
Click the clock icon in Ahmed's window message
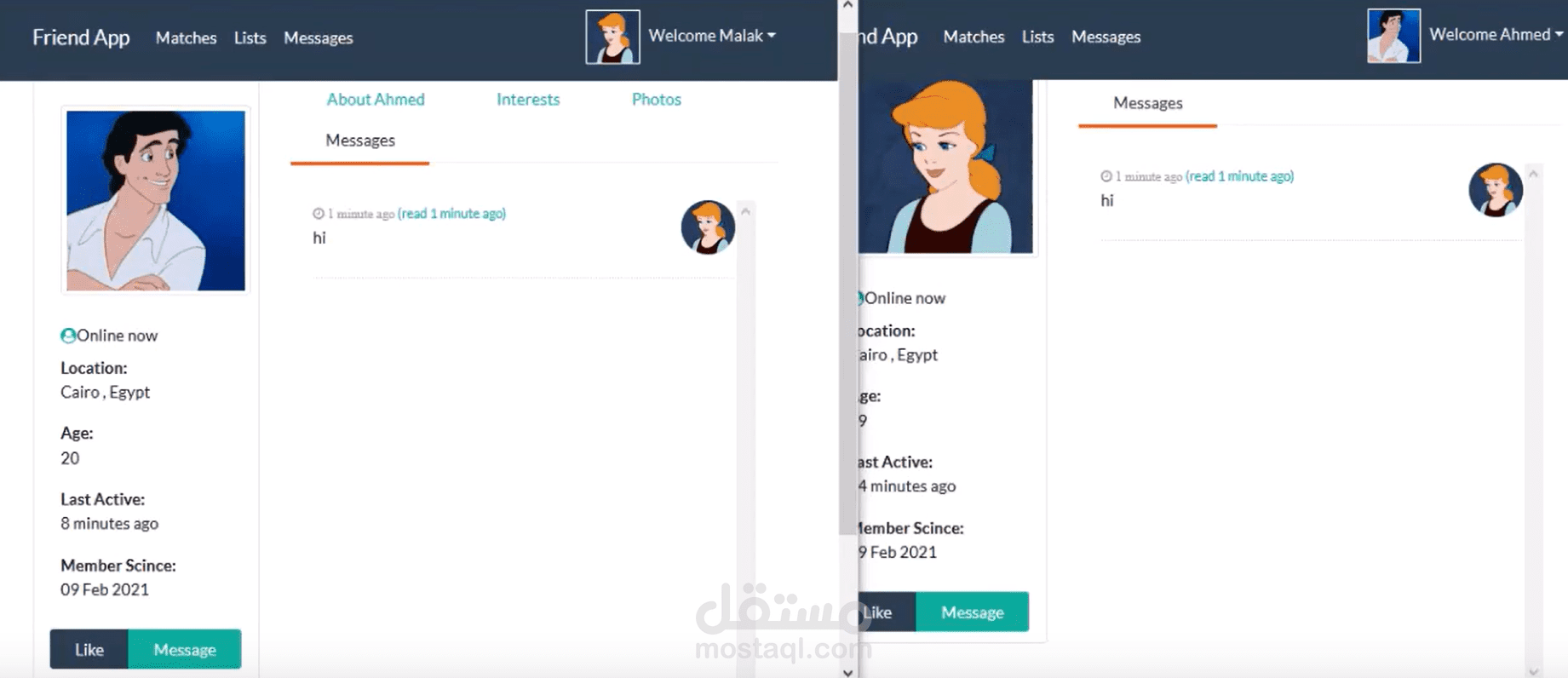coord(1106,176)
